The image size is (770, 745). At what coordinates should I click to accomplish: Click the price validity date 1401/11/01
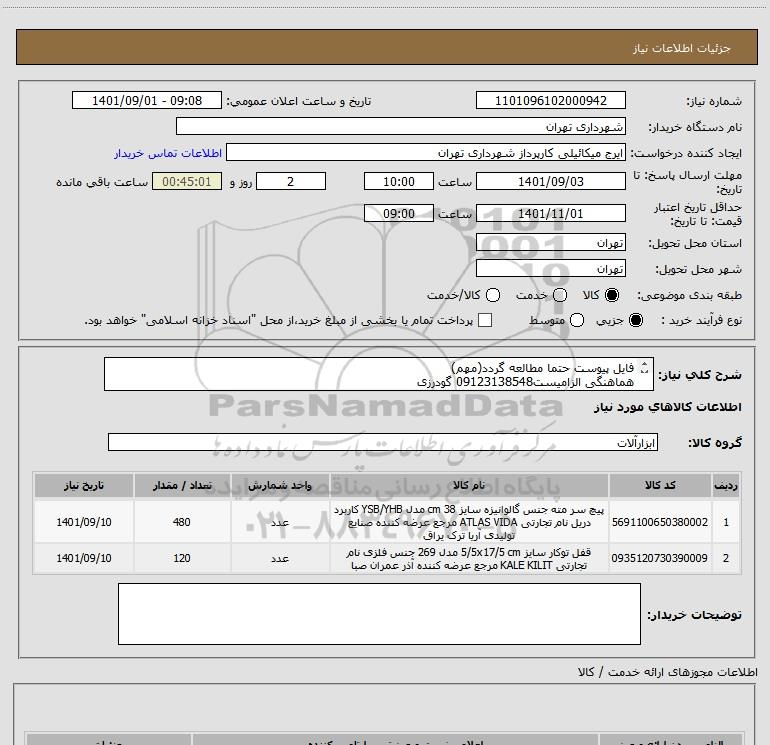pos(550,213)
